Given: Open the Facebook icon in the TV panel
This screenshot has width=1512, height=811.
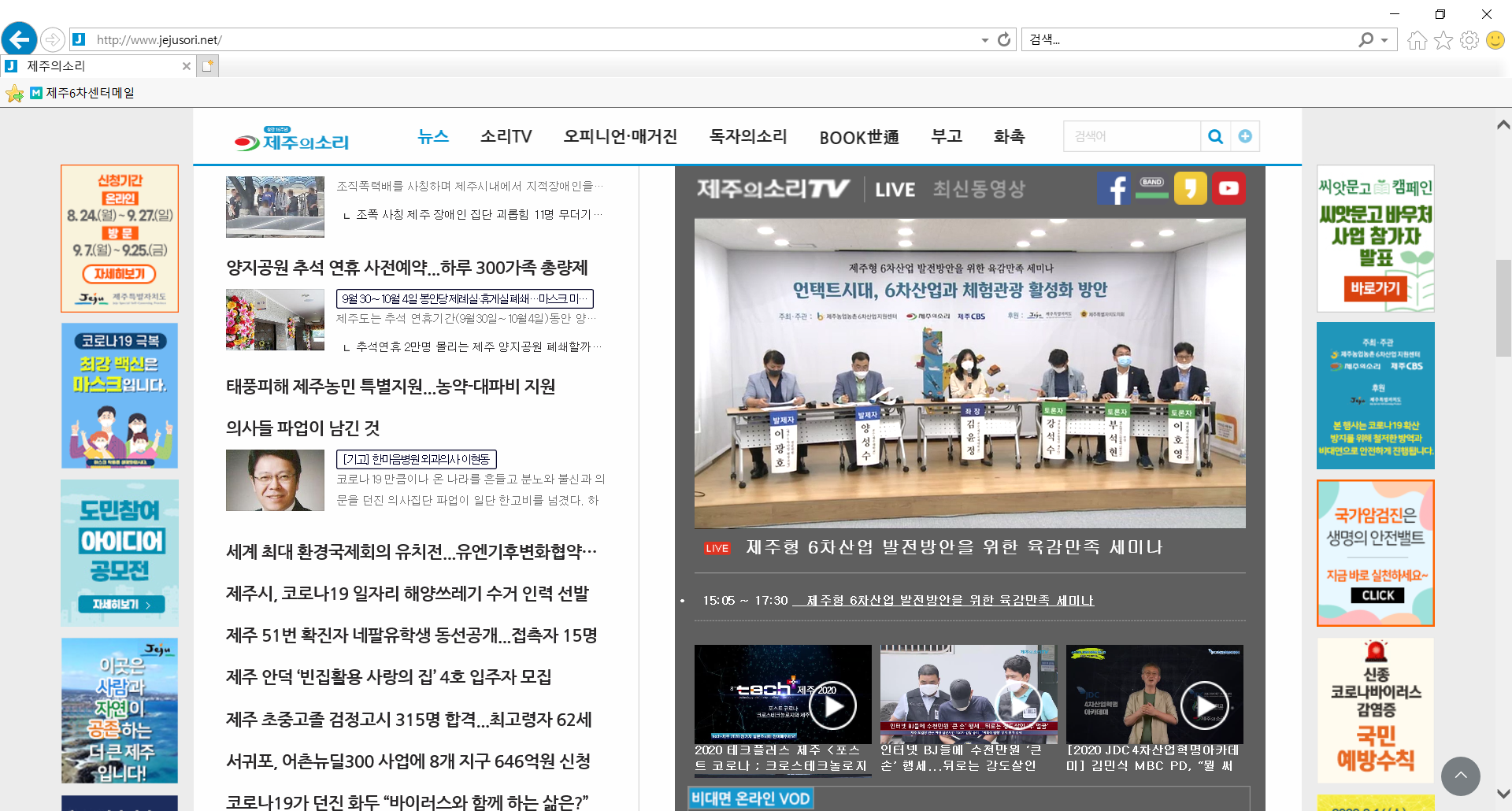Looking at the screenshot, I should [1114, 188].
